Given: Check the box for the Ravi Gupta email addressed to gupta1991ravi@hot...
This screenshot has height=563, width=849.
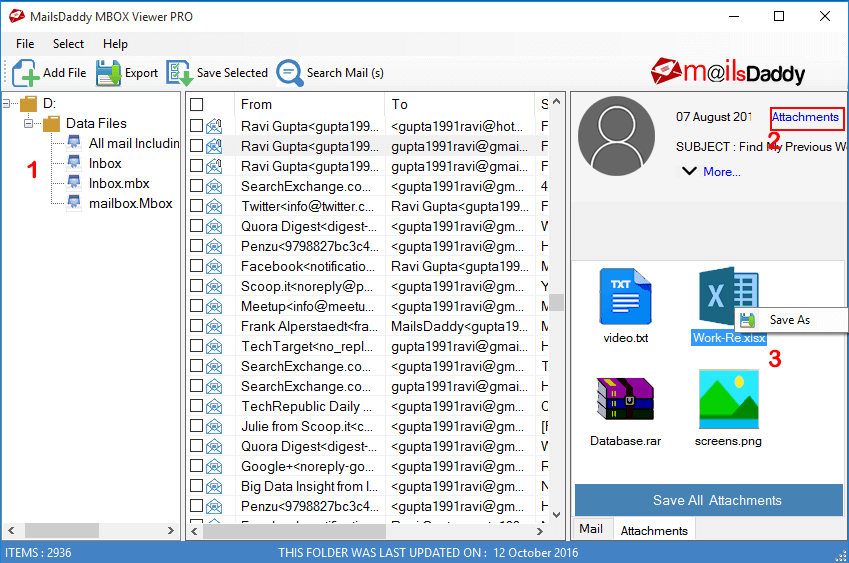Looking at the screenshot, I should 197,126.
